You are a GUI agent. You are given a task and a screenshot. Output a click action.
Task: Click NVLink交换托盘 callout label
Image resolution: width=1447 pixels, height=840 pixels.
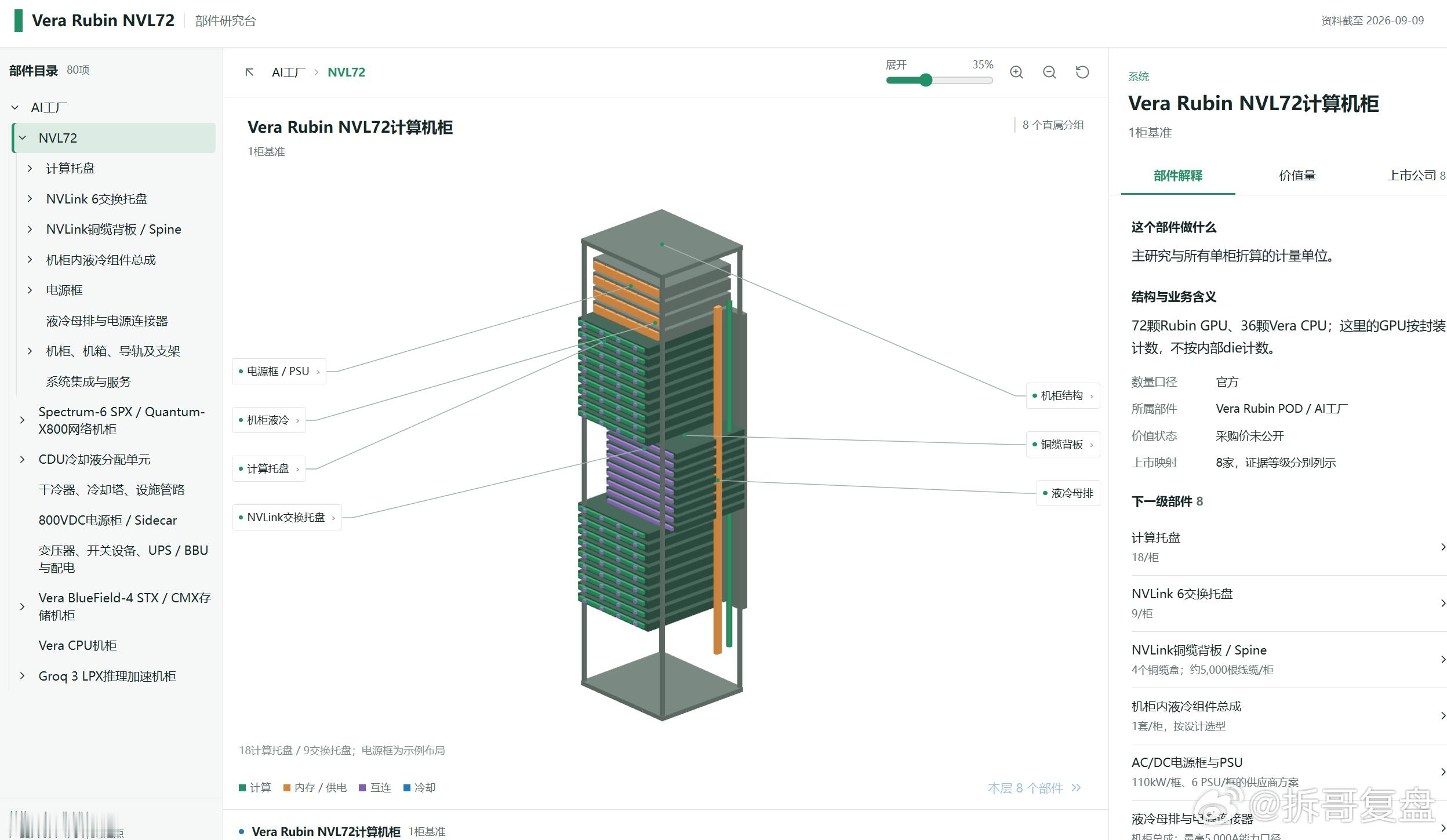pos(287,518)
